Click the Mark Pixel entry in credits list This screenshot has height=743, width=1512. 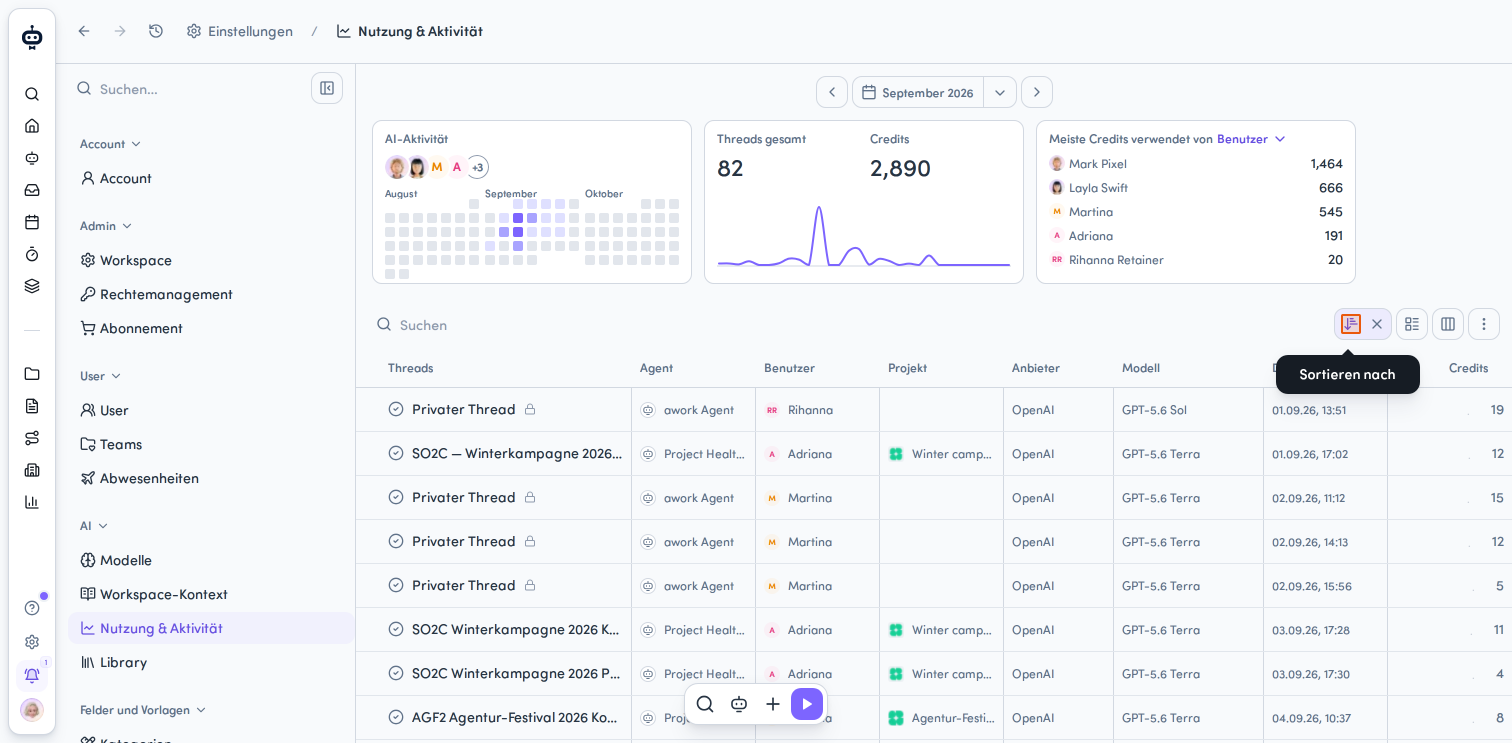click(1196, 164)
